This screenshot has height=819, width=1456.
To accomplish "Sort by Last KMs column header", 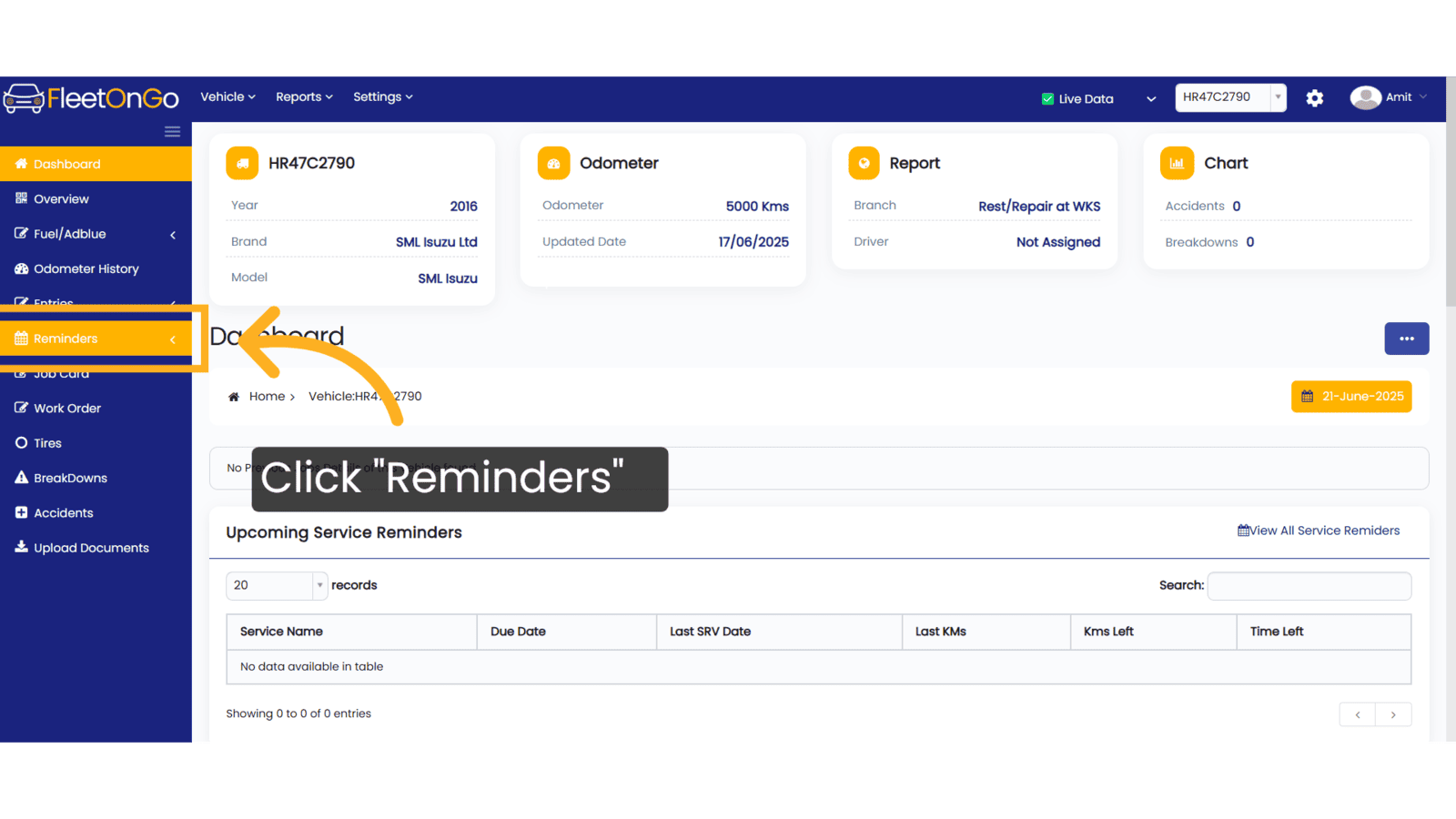I will click(986, 632).
